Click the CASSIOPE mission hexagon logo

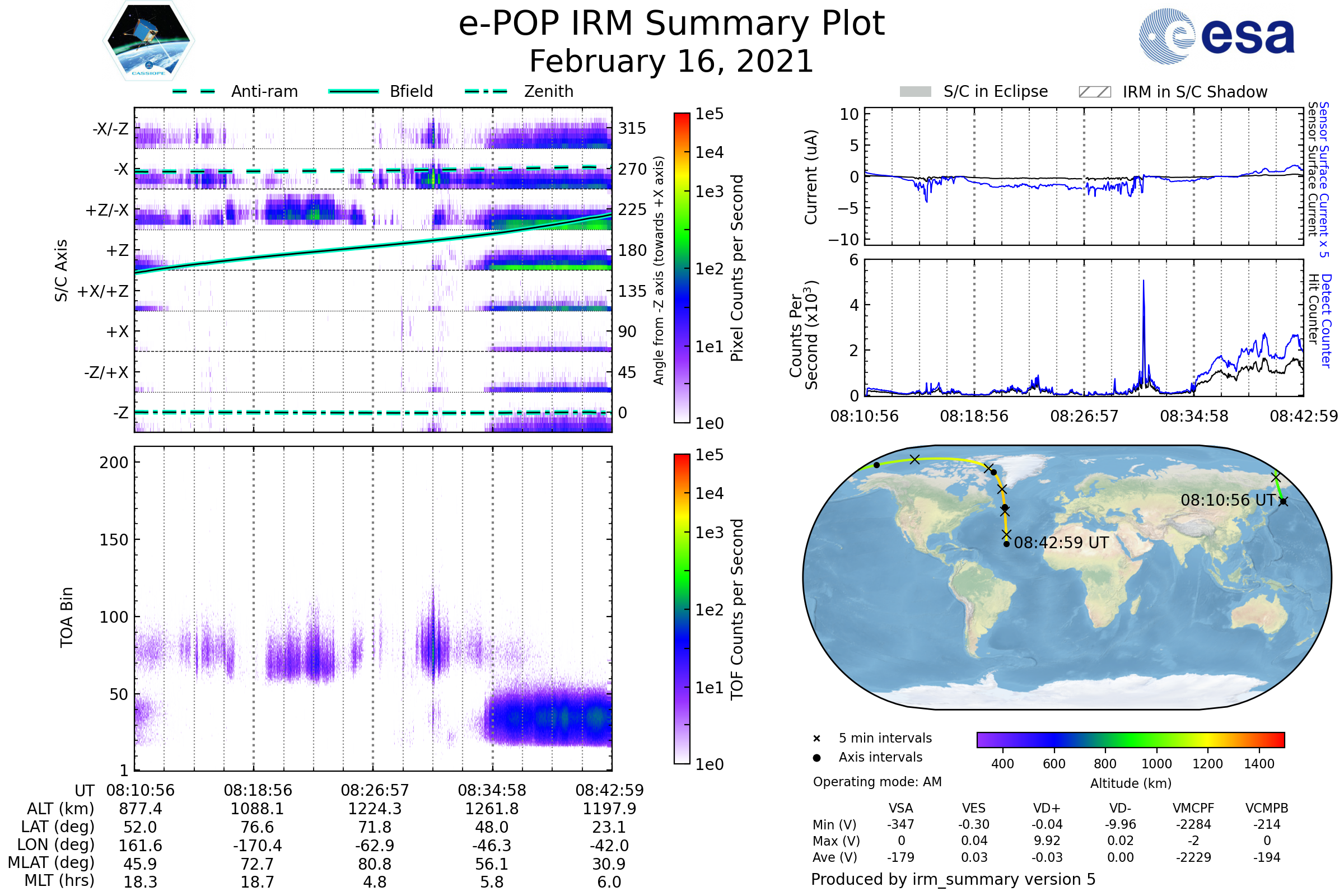tap(148, 41)
